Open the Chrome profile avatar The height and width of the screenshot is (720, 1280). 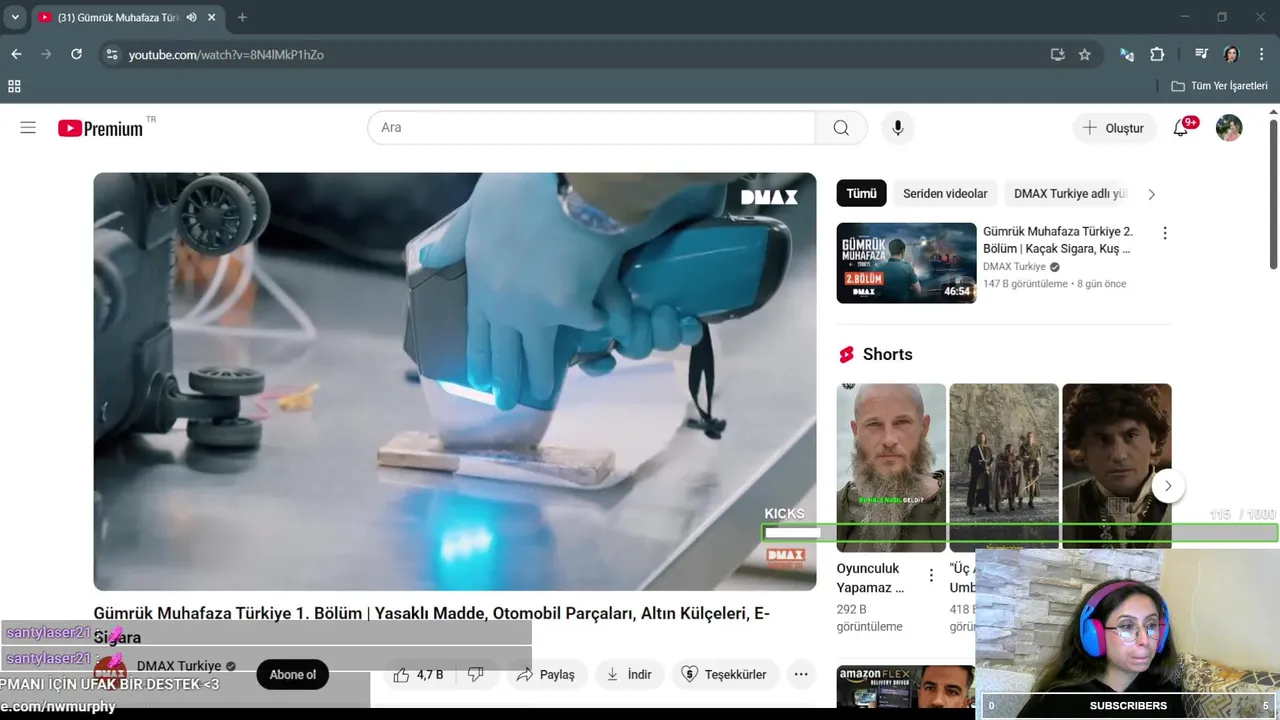click(x=1231, y=54)
